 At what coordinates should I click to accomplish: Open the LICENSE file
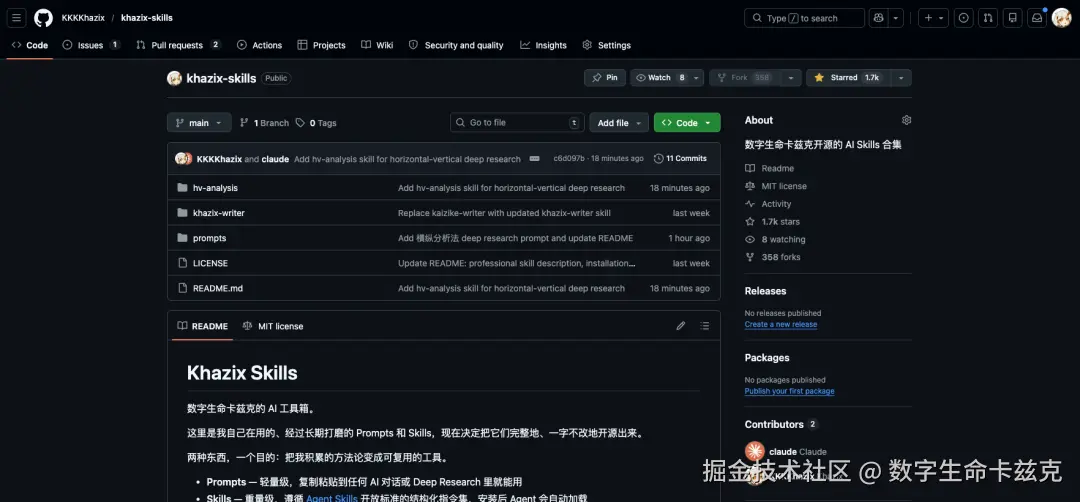[x=210, y=263]
